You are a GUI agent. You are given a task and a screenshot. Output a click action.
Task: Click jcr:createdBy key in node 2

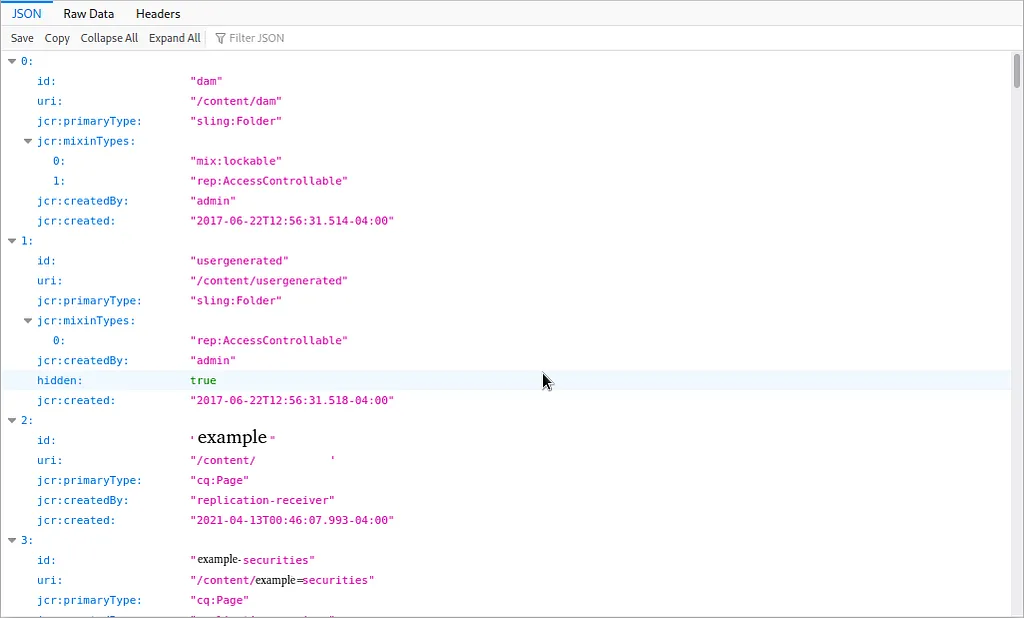pos(83,500)
